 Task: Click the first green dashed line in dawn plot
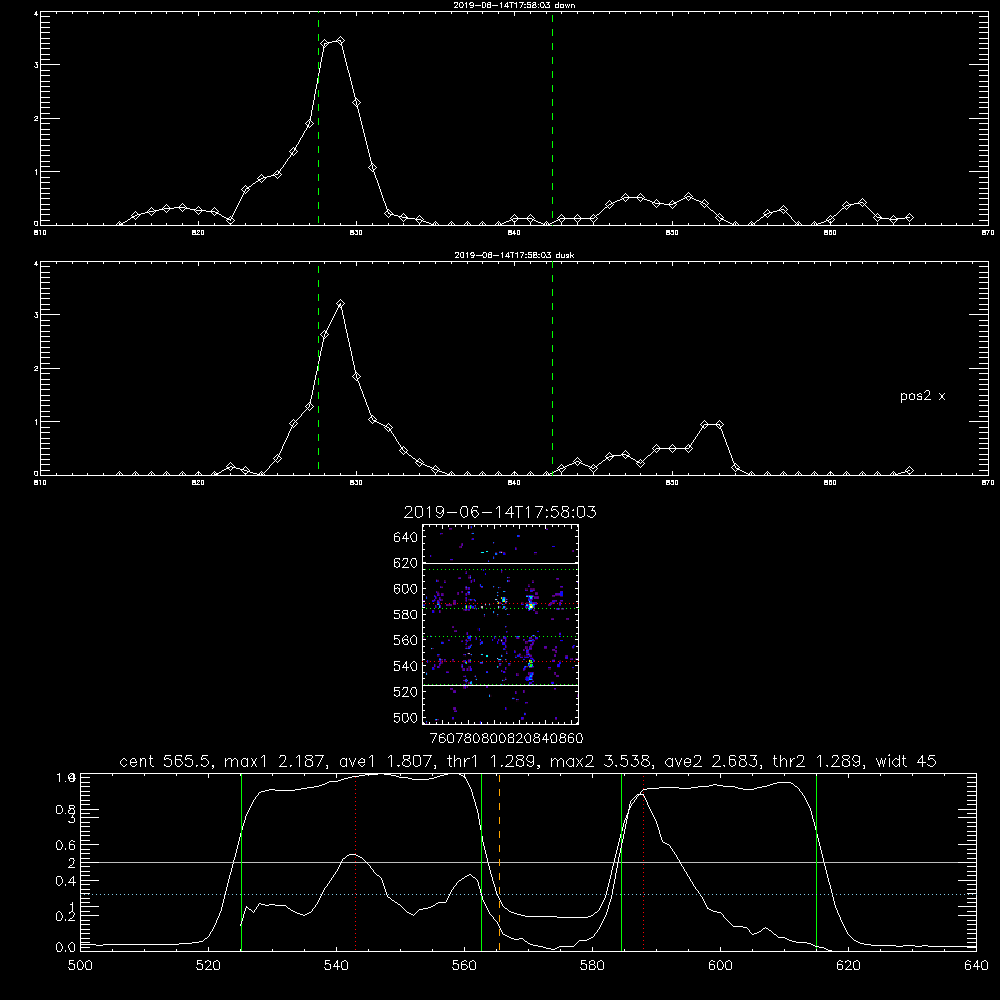pyautogui.click(x=318, y=118)
